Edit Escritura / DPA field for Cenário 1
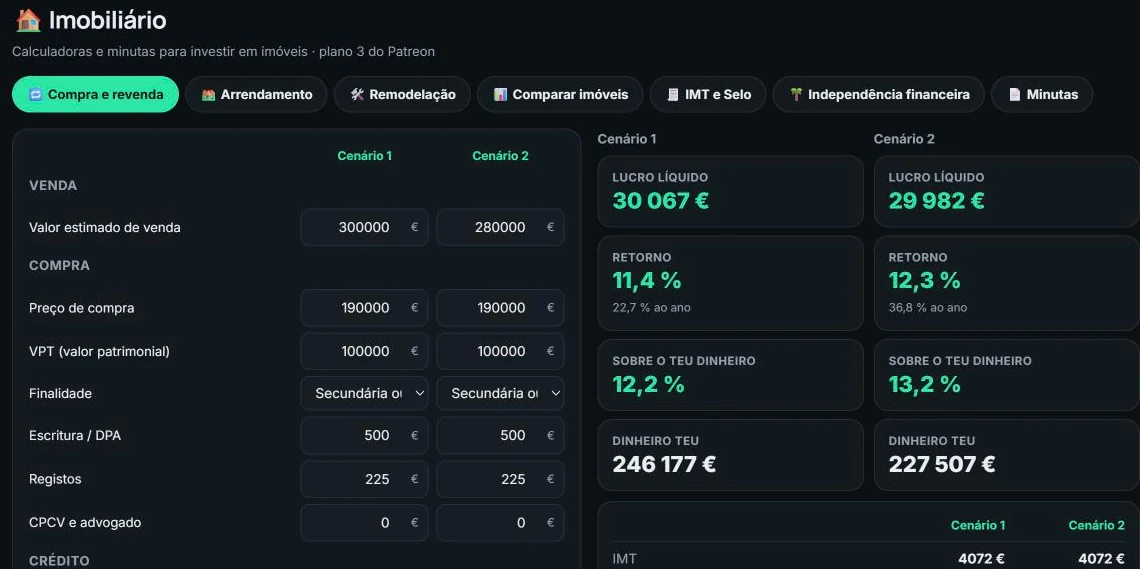 tap(364, 435)
